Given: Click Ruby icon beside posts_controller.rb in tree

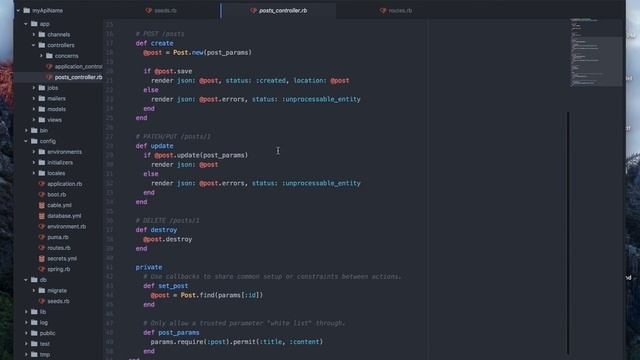Looking at the screenshot, I should tap(49, 77).
